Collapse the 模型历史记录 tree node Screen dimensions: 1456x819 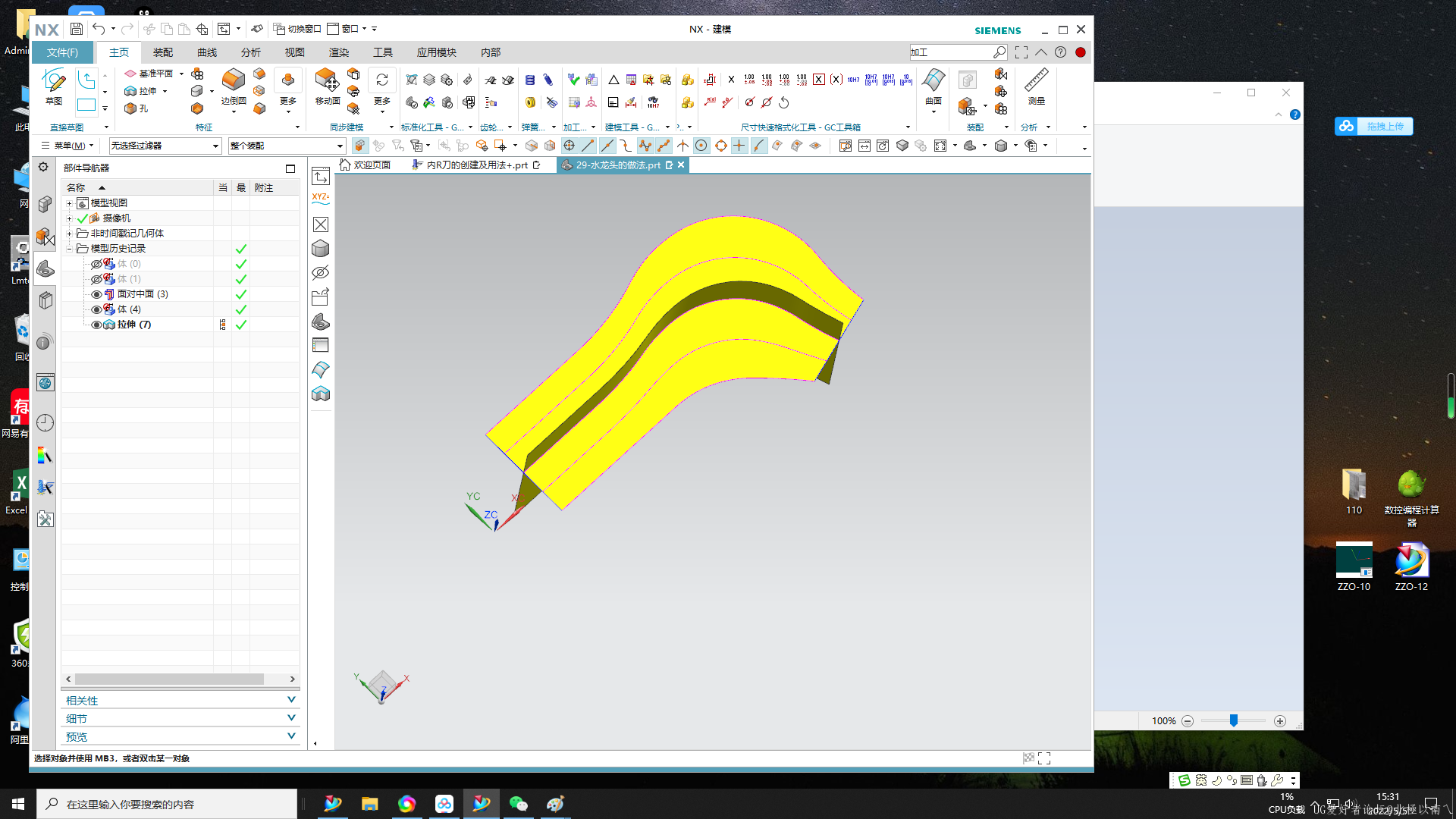pos(69,249)
